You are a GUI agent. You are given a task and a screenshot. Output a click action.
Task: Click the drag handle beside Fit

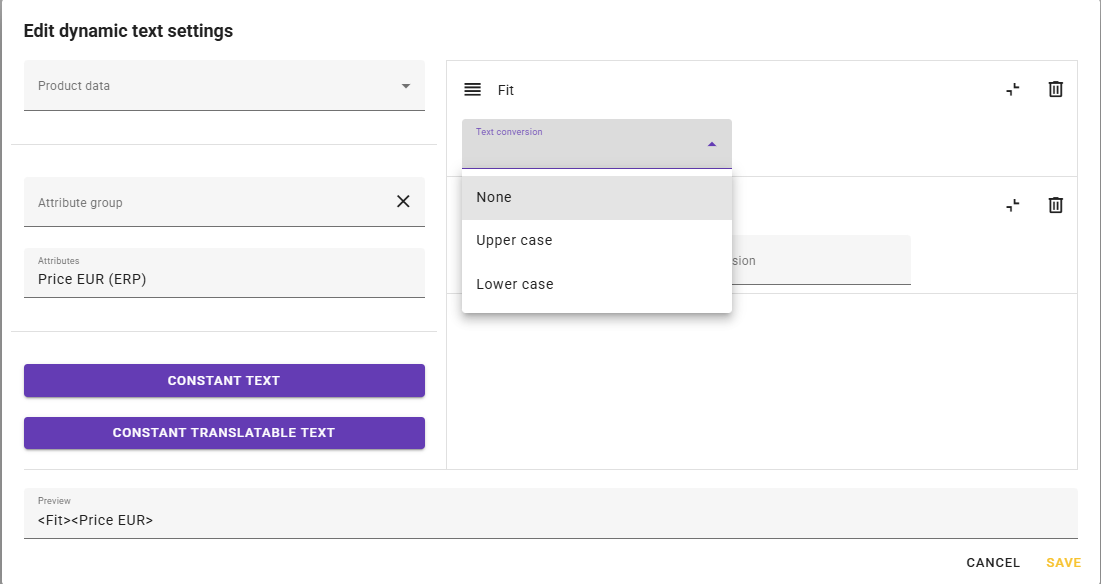pyautogui.click(x=473, y=90)
